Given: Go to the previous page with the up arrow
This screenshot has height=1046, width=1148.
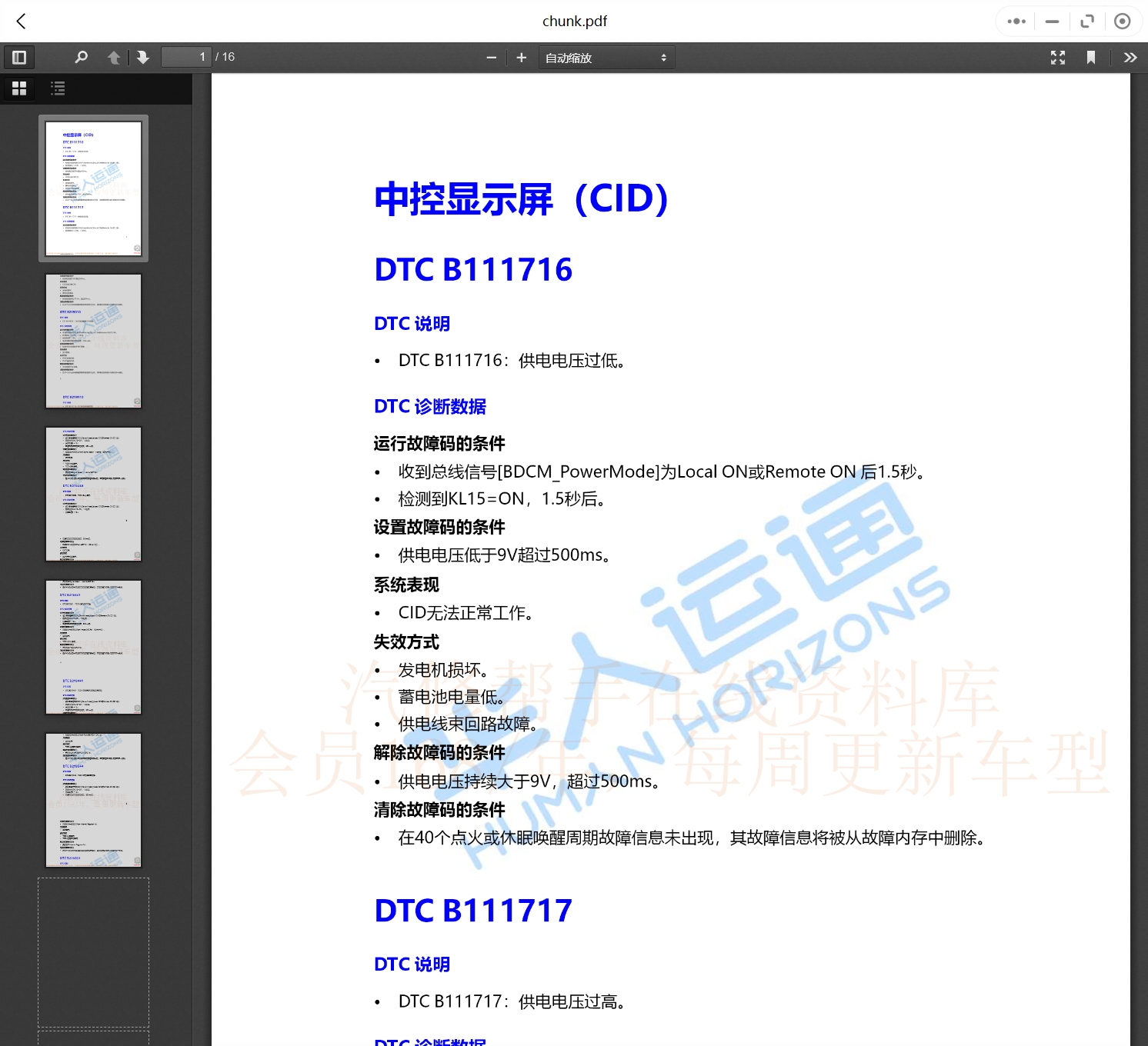Looking at the screenshot, I should pyautogui.click(x=114, y=57).
